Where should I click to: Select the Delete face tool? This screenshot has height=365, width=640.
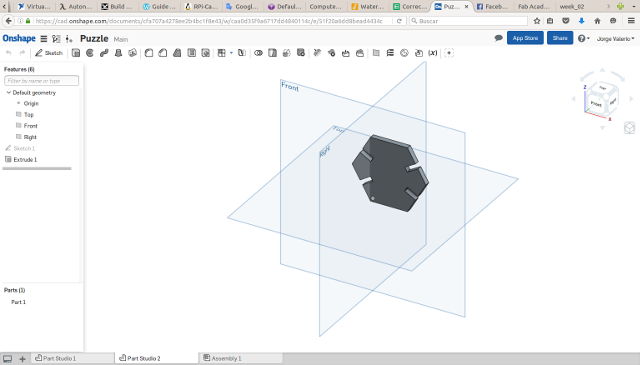click(331, 53)
